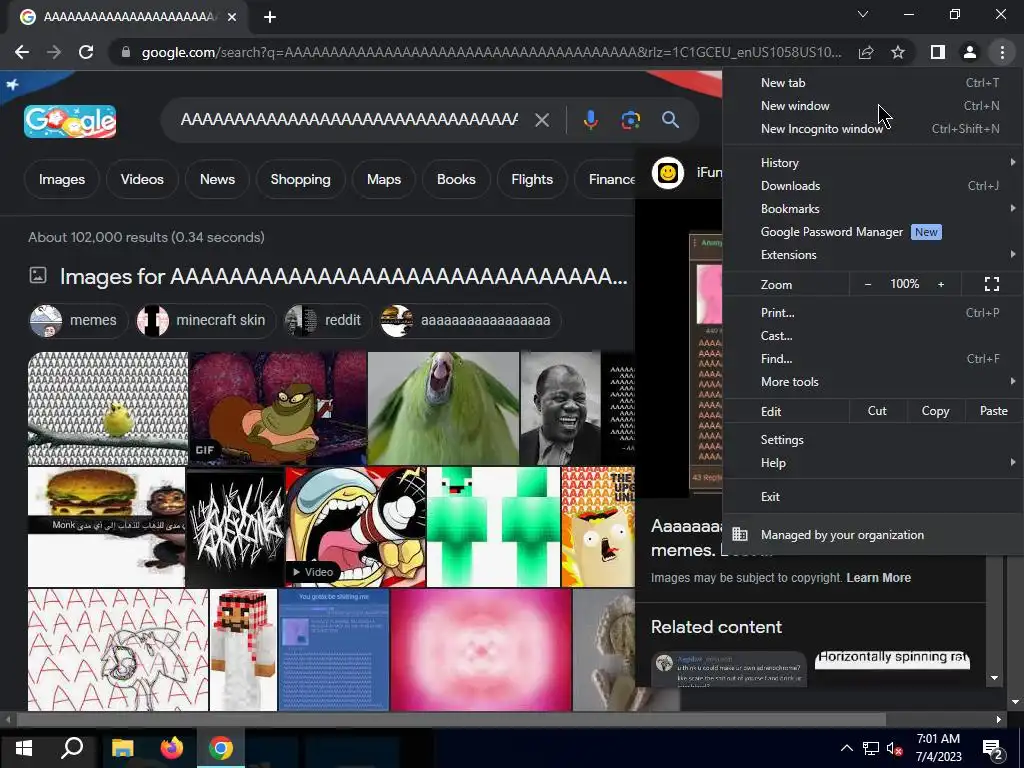The height and width of the screenshot is (768, 1024).
Task: Open the Chrome profile avatar icon
Action: pyautogui.click(x=970, y=52)
